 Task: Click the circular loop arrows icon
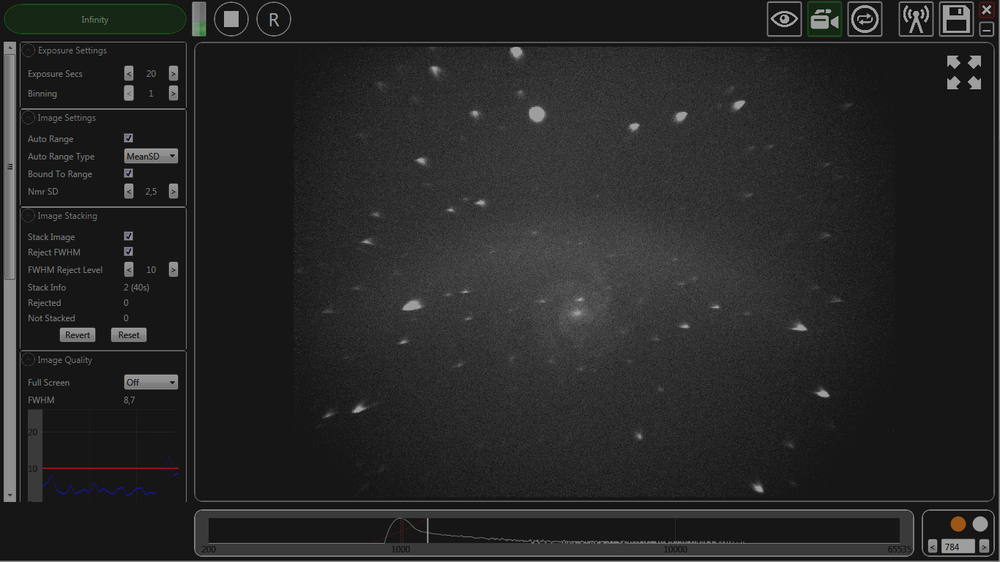point(864,19)
